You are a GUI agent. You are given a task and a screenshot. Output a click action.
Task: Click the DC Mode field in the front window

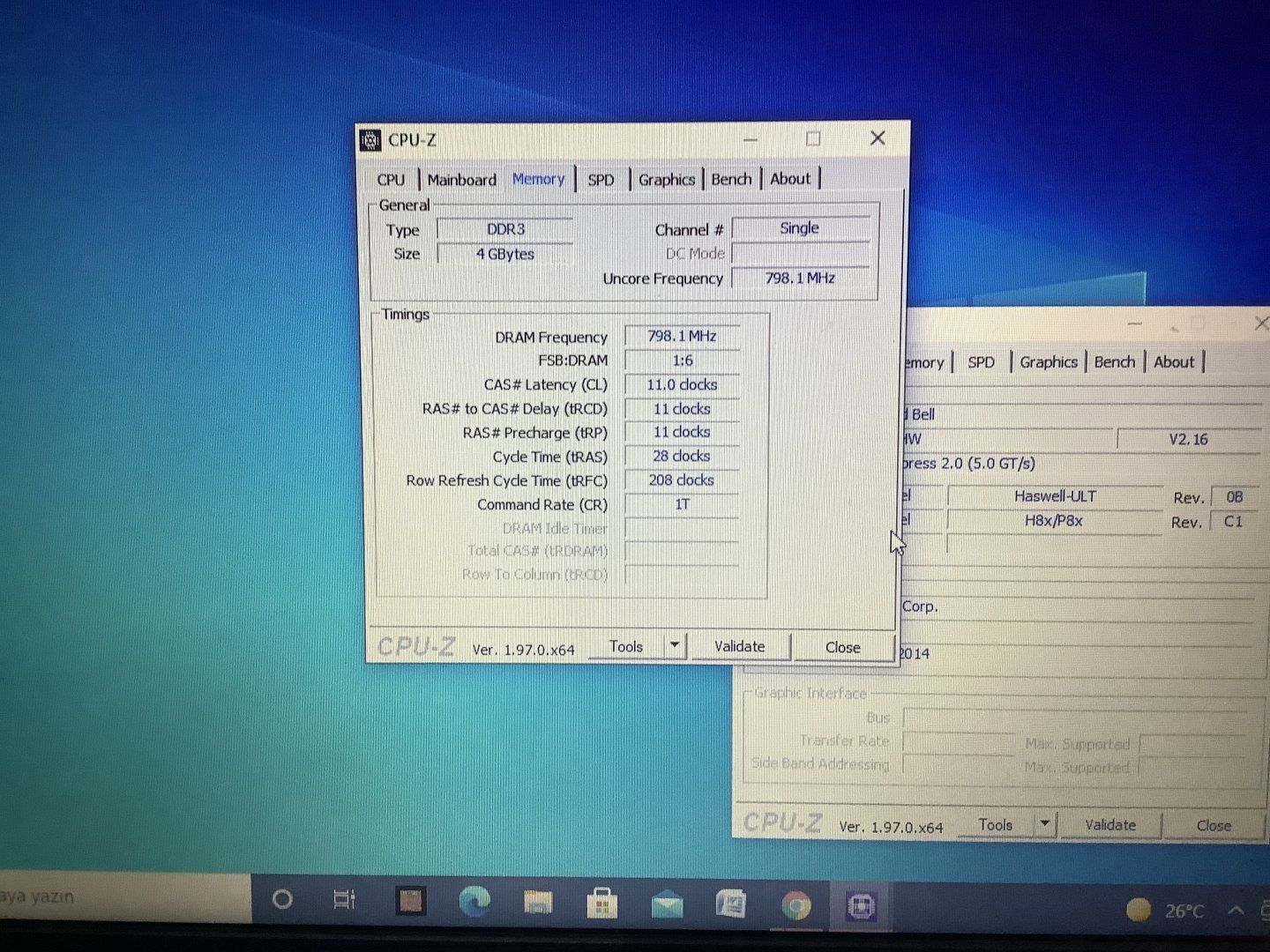pyautogui.click(x=800, y=254)
